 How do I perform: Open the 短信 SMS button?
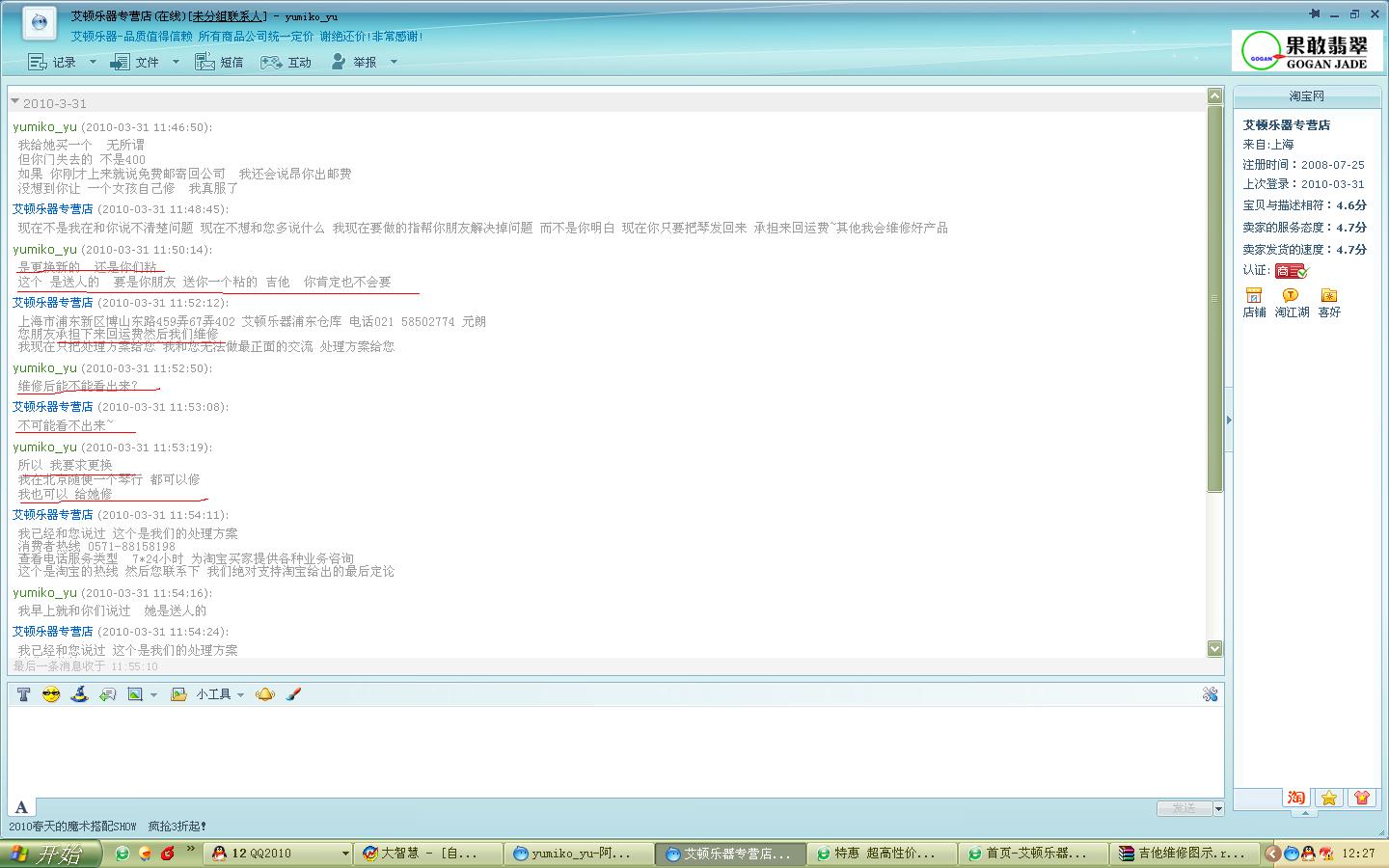click(x=219, y=62)
